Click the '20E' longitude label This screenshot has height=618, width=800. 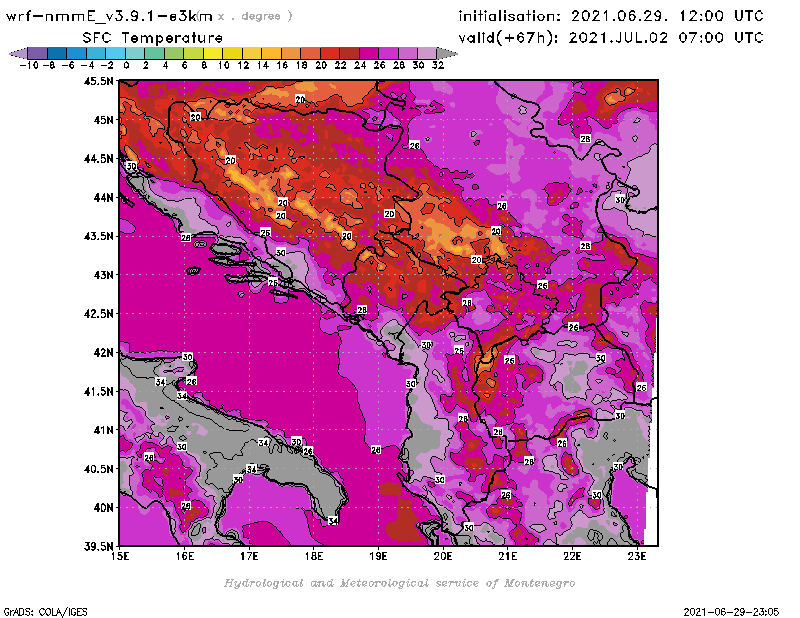tap(443, 556)
